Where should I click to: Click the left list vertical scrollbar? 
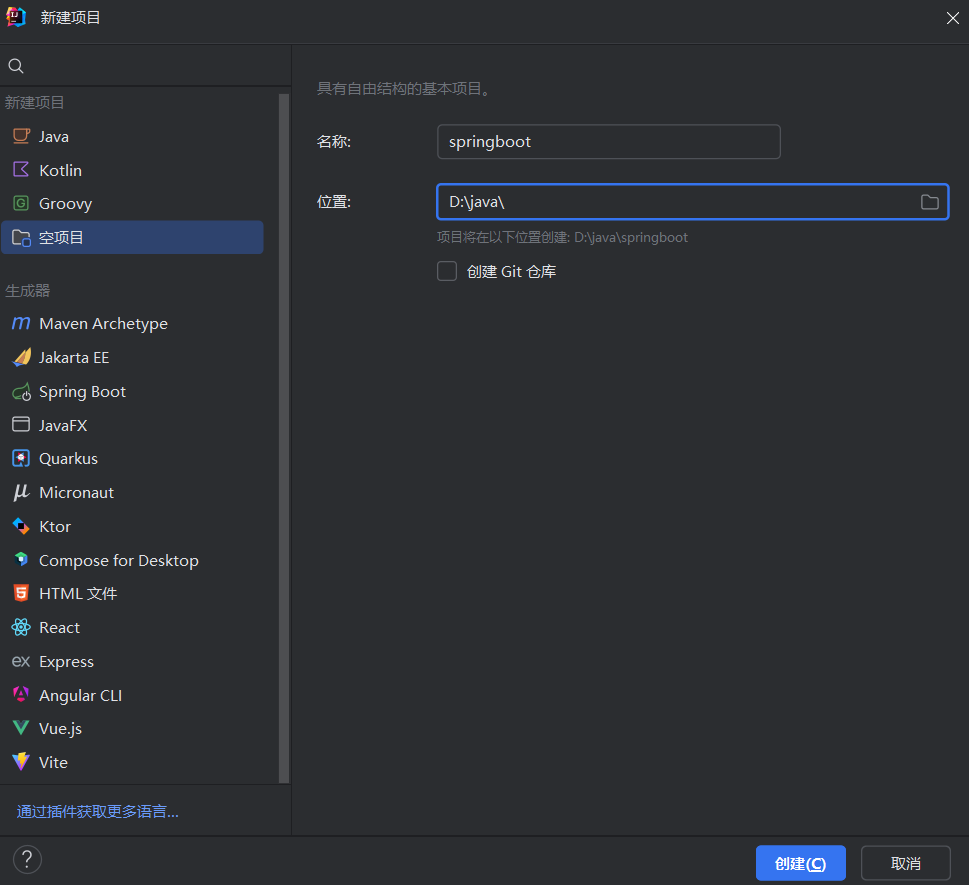click(284, 438)
